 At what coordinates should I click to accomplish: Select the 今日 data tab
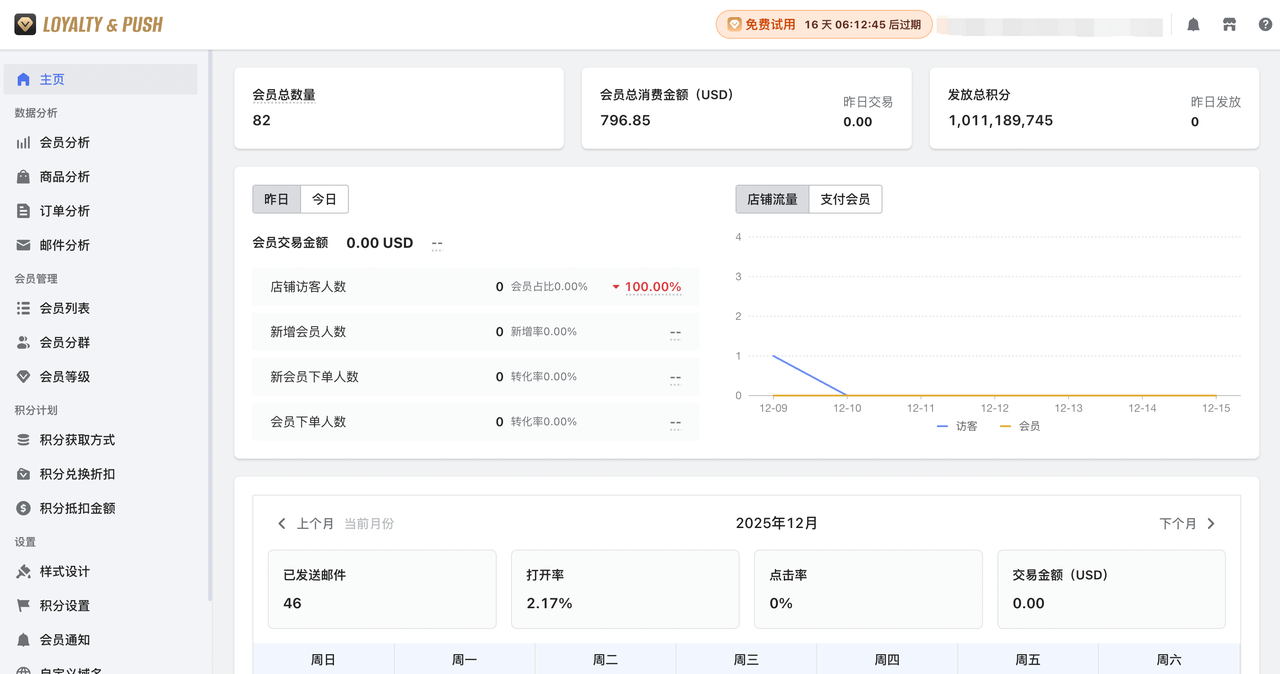click(x=323, y=199)
